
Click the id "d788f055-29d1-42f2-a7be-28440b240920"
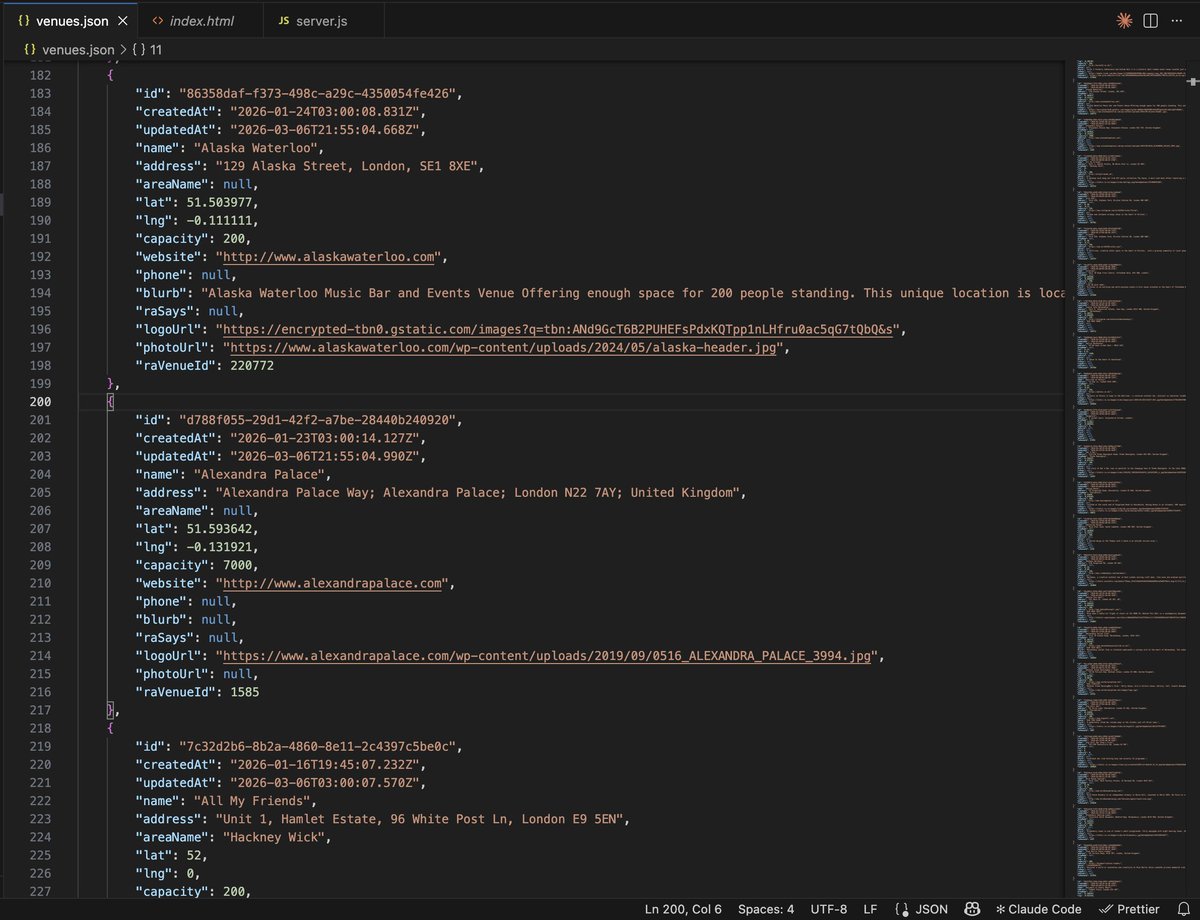[319, 420]
